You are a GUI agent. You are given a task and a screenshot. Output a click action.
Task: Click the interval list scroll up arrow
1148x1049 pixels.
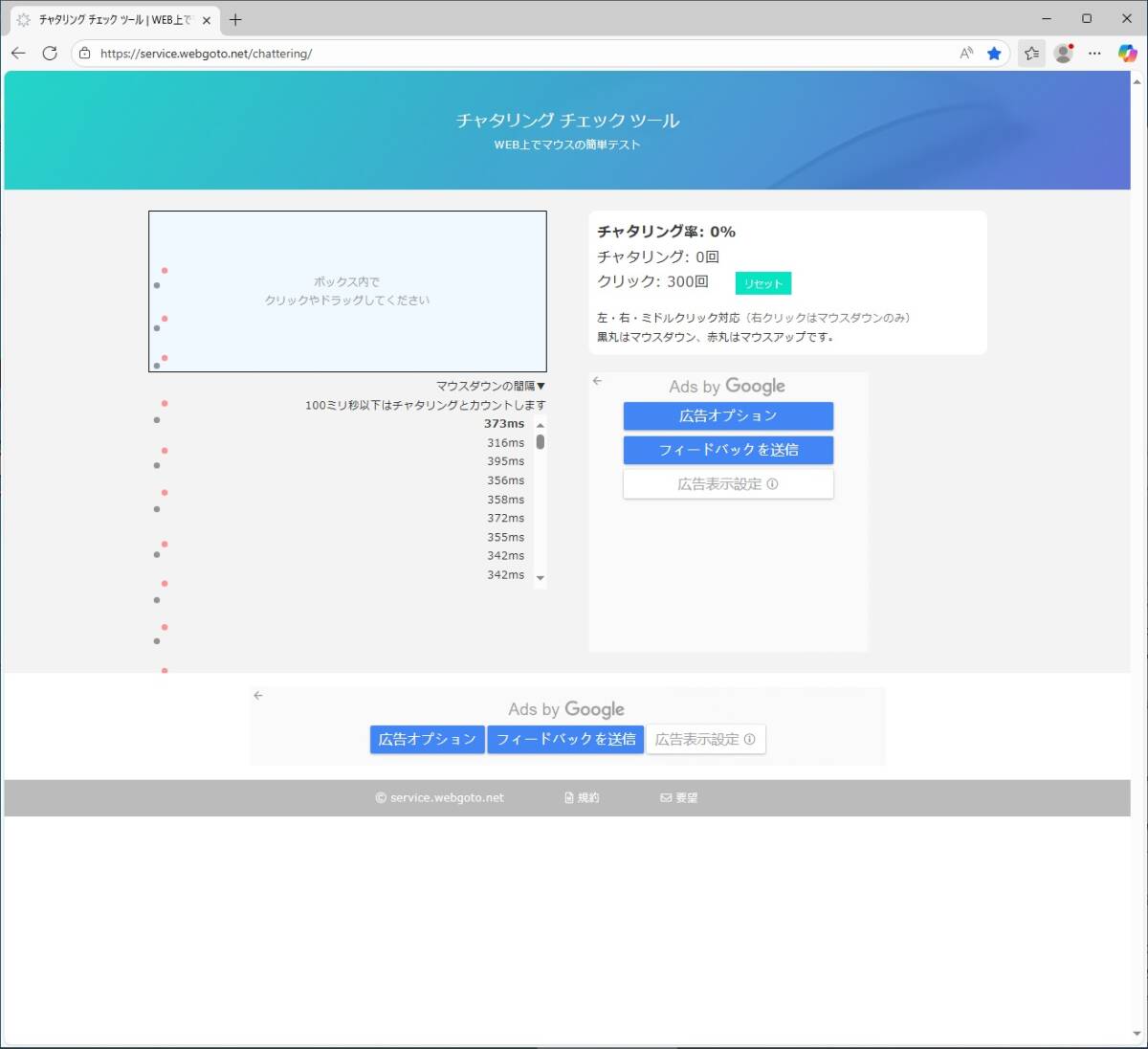541,425
